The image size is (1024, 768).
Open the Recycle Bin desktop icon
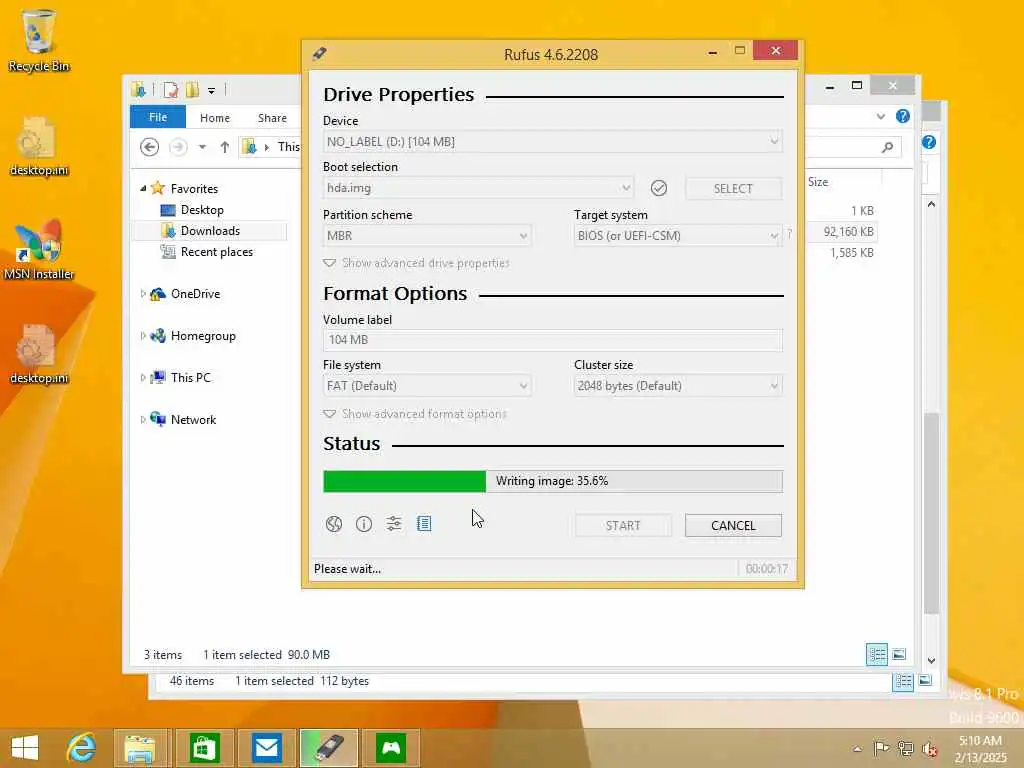pyautogui.click(x=39, y=40)
